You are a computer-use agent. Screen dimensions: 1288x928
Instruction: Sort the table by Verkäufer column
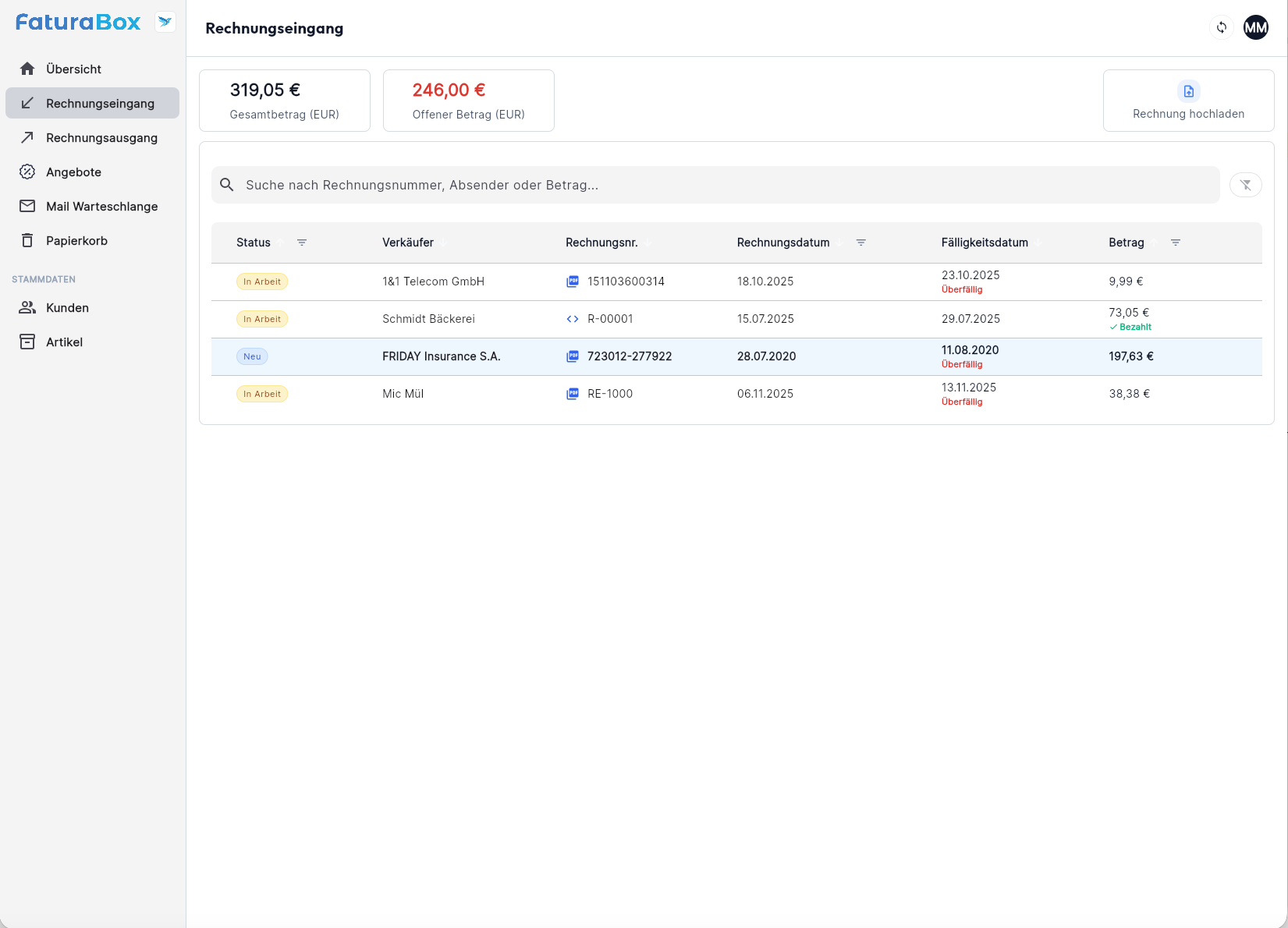click(x=408, y=243)
